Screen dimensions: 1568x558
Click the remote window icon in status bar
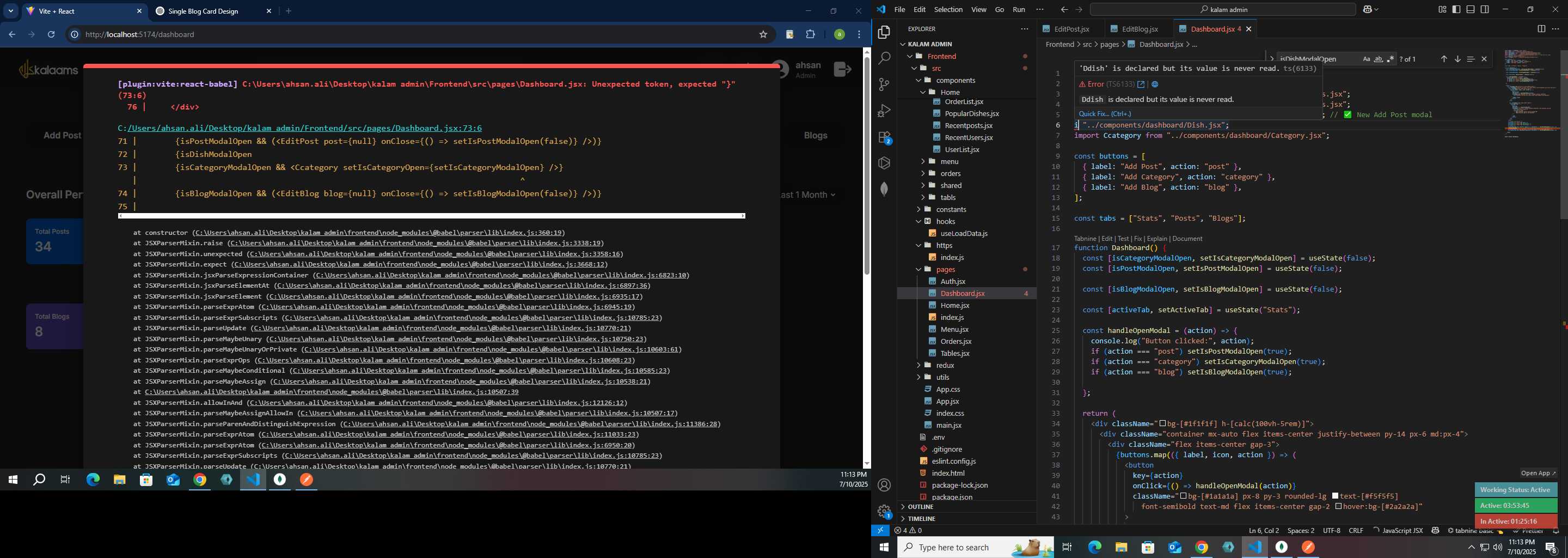click(x=880, y=531)
